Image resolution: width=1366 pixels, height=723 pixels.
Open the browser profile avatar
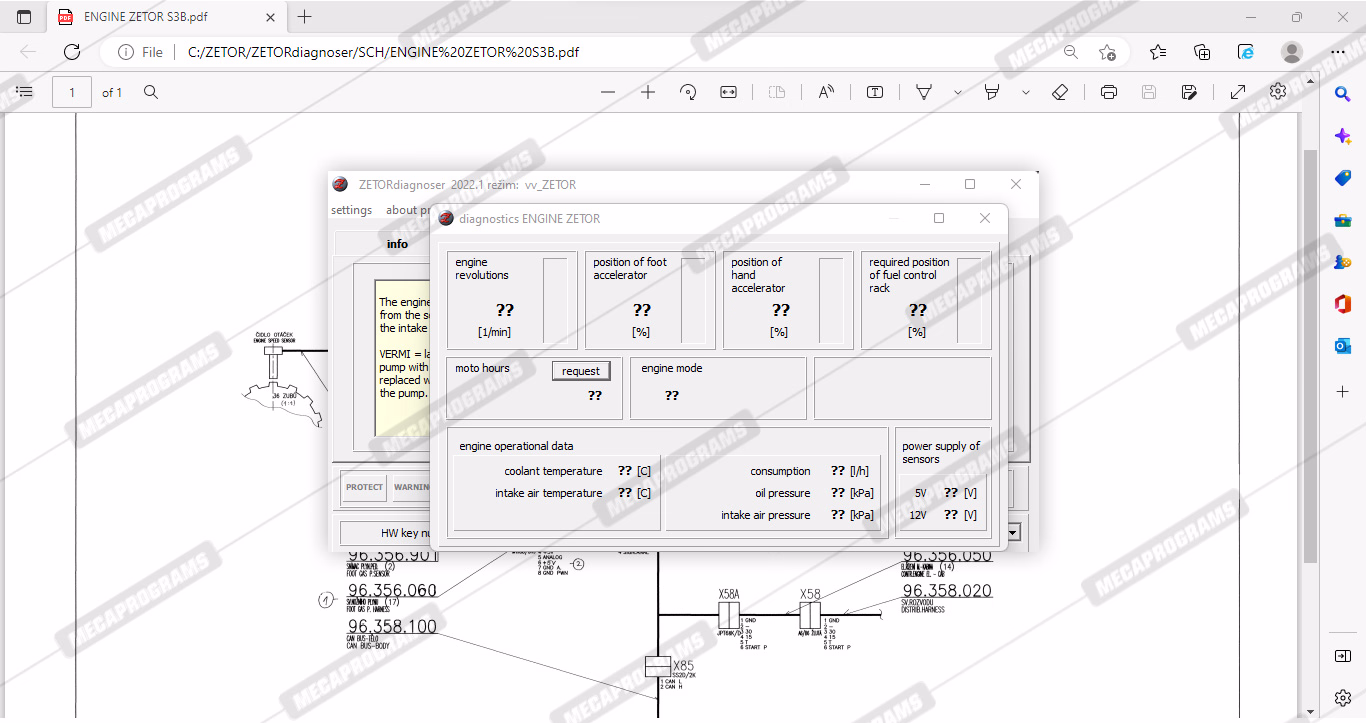pos(1292,52)
